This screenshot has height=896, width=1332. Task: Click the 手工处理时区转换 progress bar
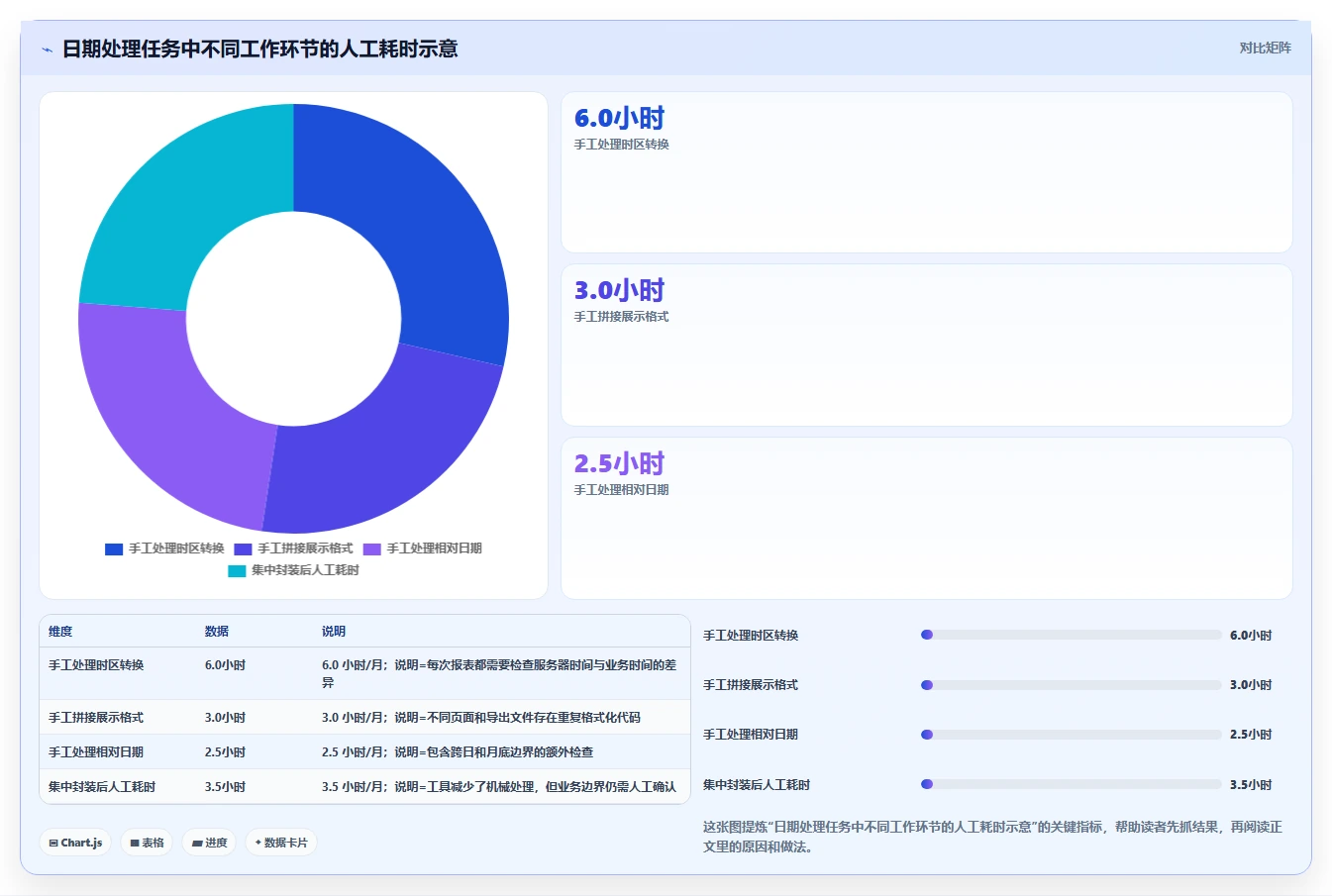point(1072,635)
